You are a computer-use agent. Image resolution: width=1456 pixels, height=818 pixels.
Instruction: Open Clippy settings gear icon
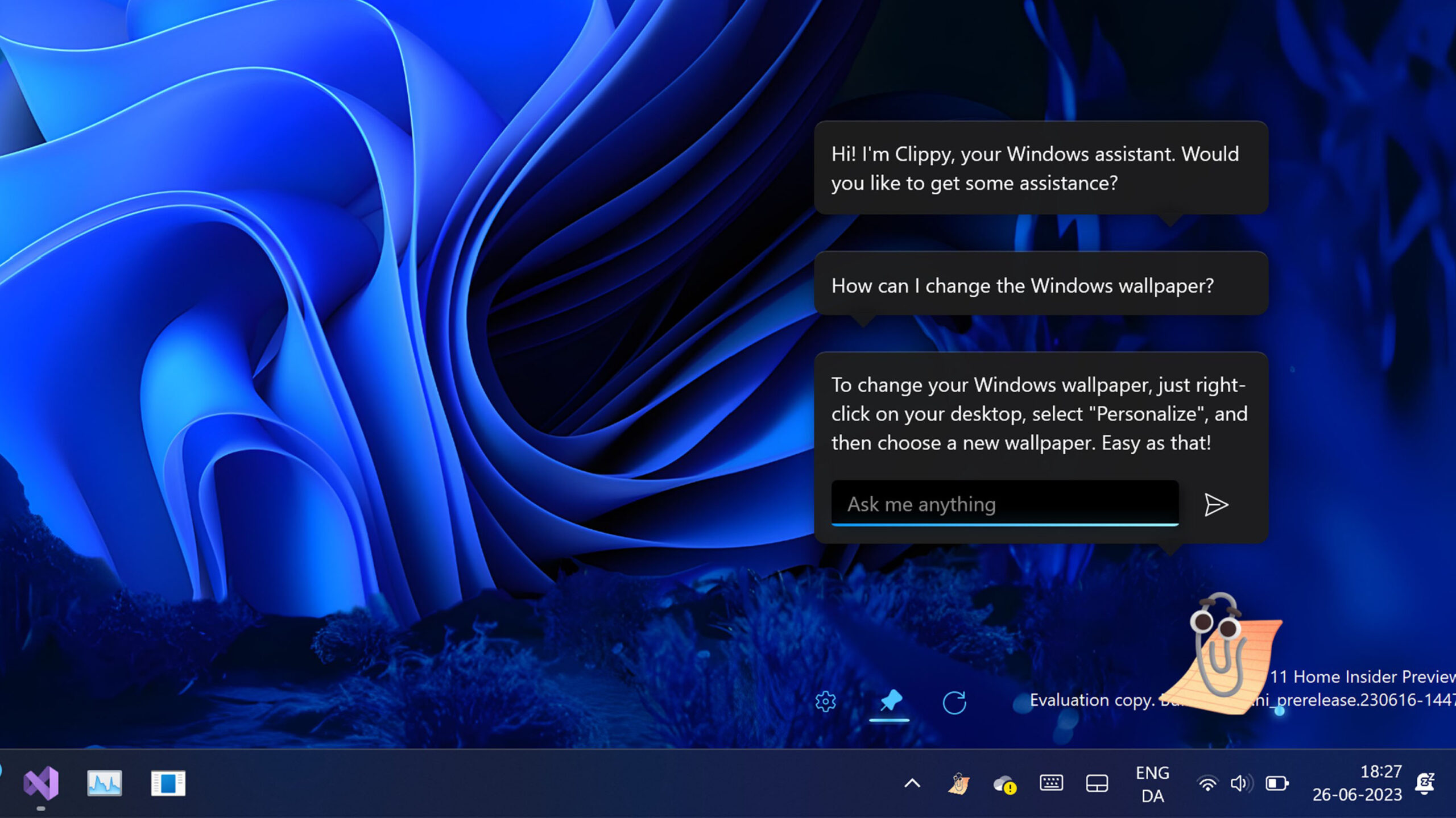pos(825,701)
